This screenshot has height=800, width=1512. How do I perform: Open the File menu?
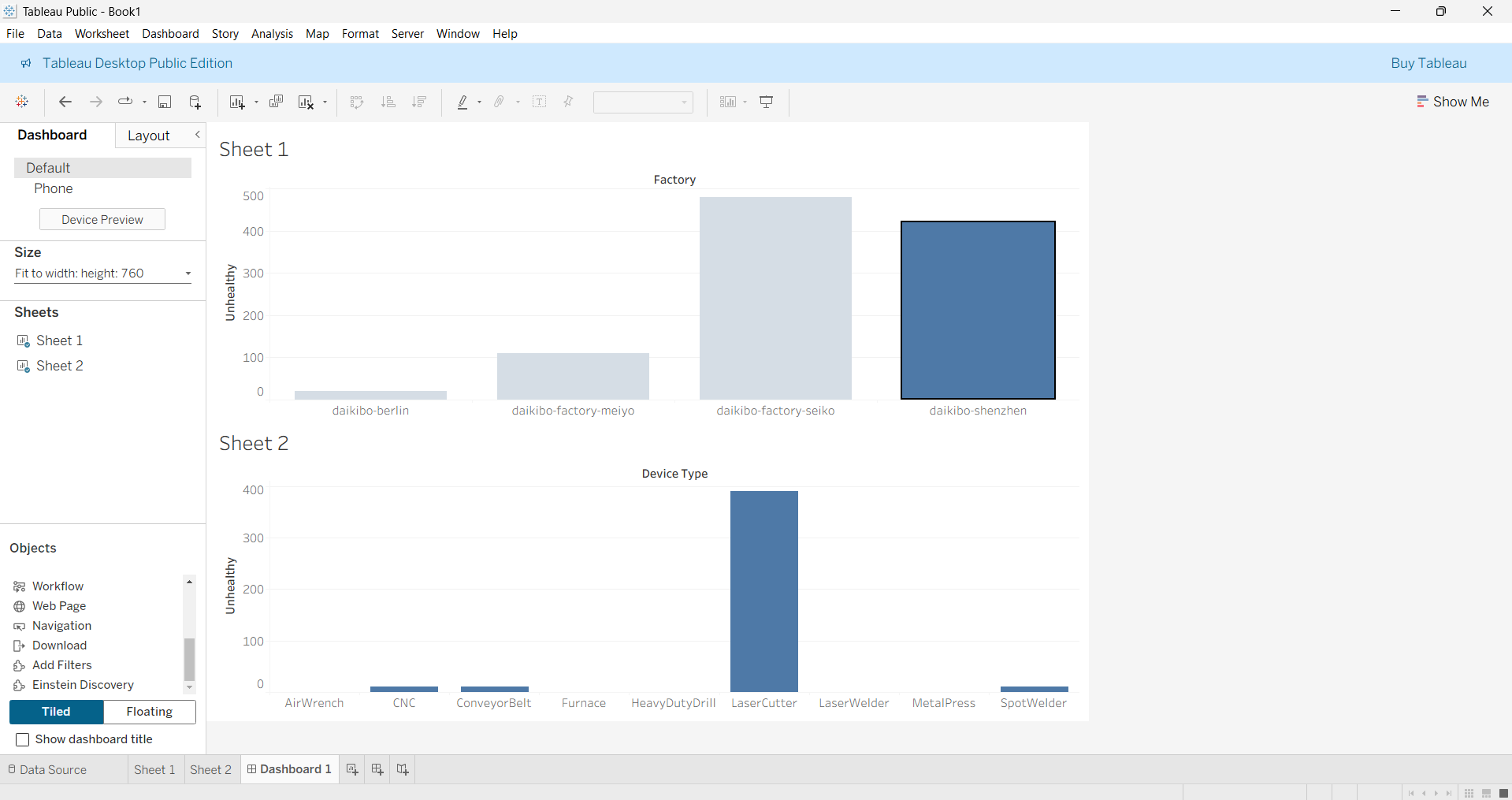tap(15, 34)
